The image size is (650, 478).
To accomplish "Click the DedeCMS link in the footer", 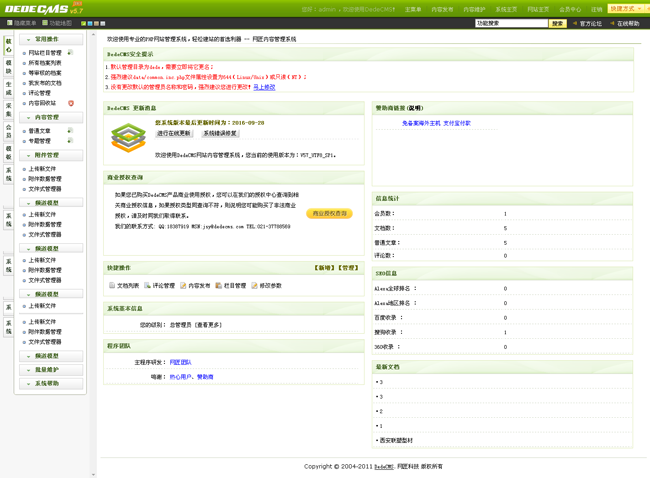I will [x=384, y=467].
